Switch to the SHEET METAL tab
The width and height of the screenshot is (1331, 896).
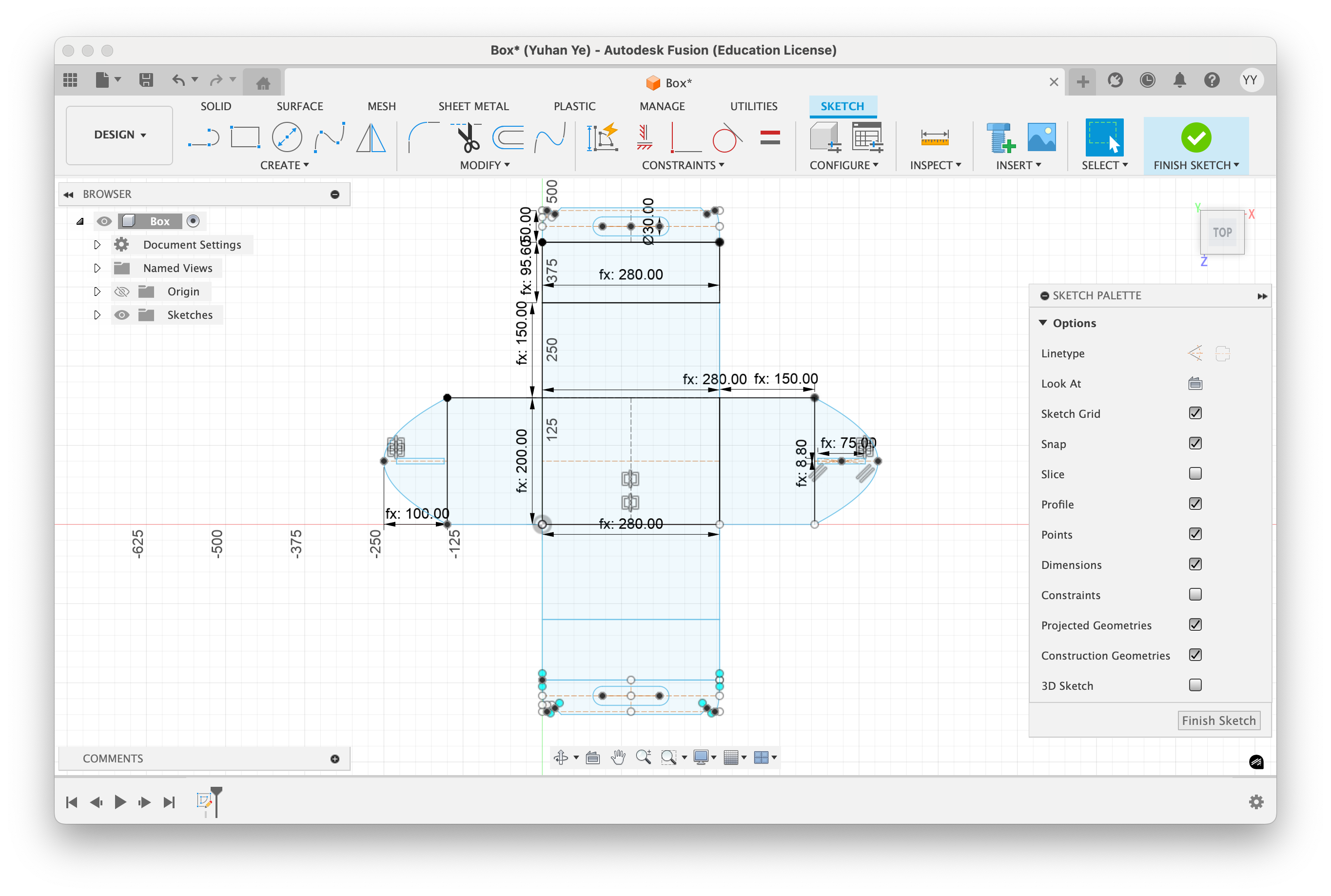(473, 106)
